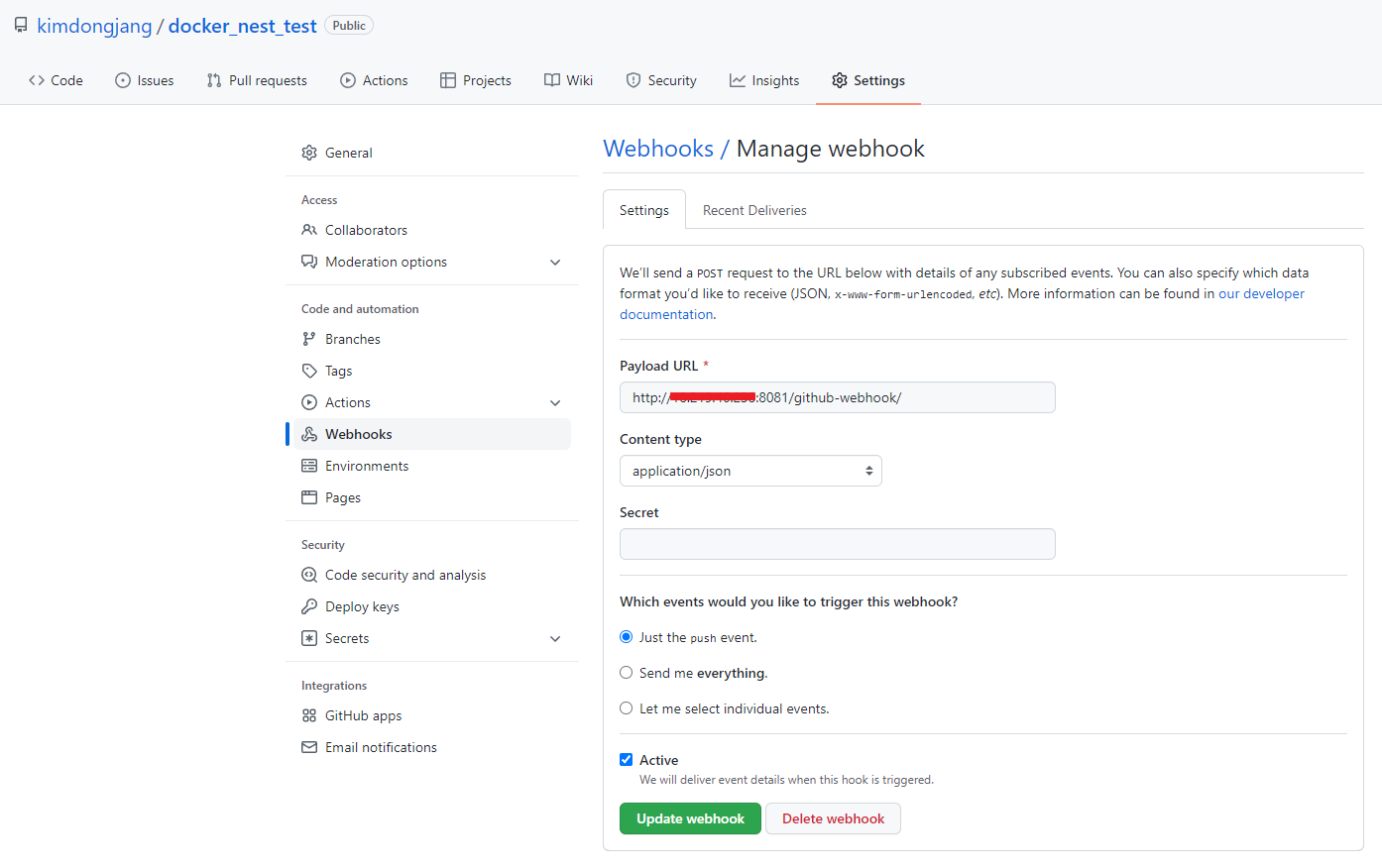Click the Collaborators people icon
The height and width of the screenshot is (868, 1382).
coord(309,230)
